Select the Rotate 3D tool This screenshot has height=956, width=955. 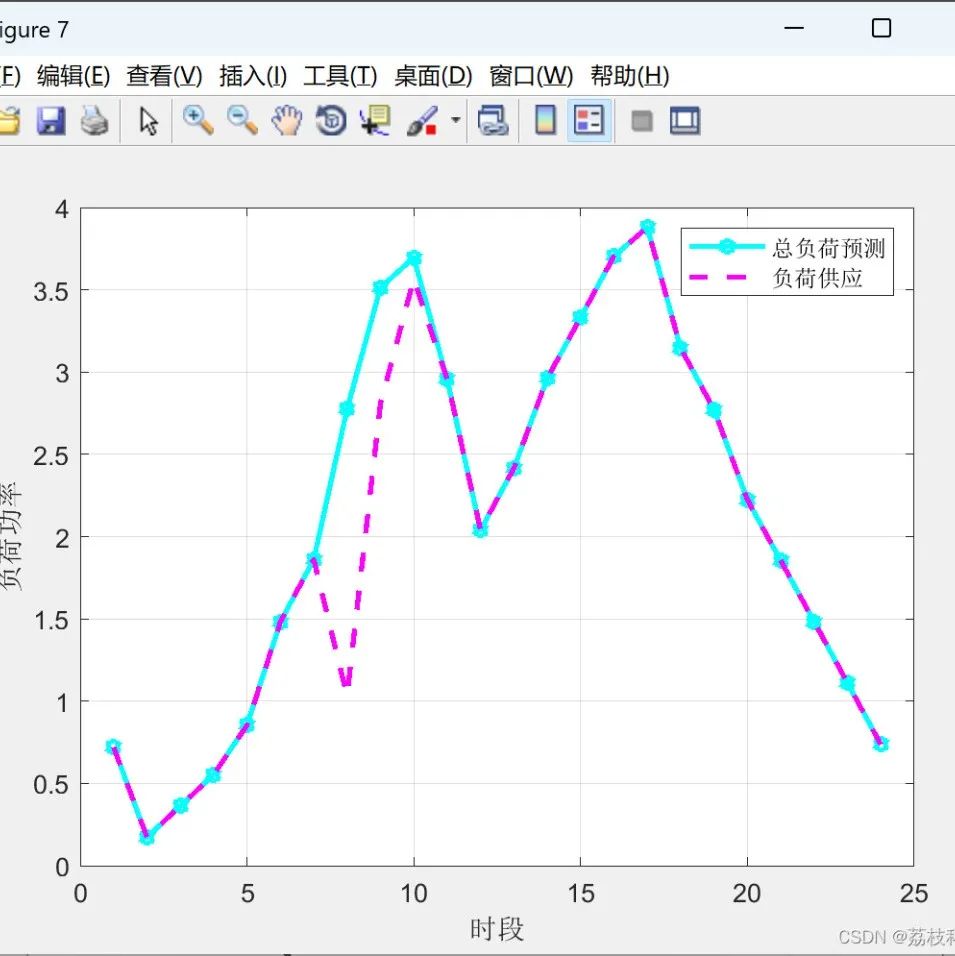point(331,120)
